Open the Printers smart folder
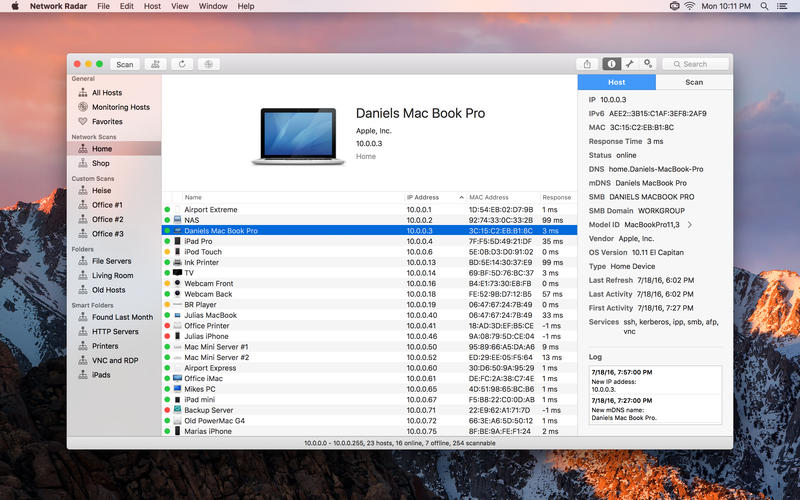Image resolution: width=800 pixels, height=500 pixels. point(107,346)
